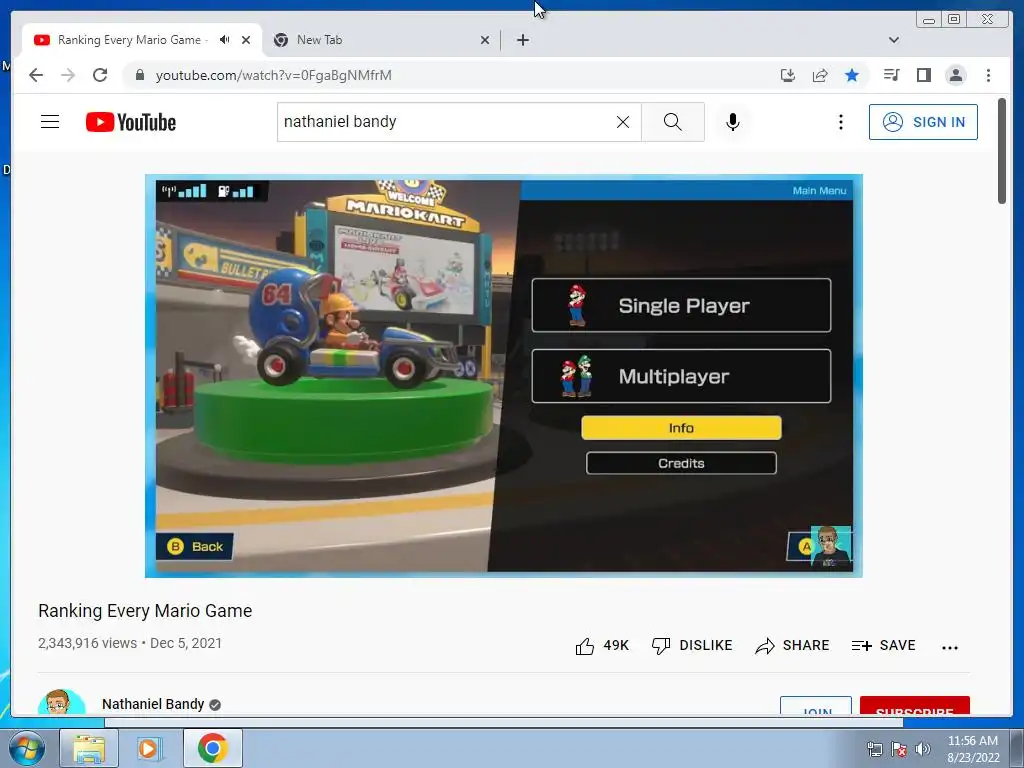Click the bottom horizontal scrollbar
The height and width of the screenshot is (768, 1024).
tap(504, 722)
